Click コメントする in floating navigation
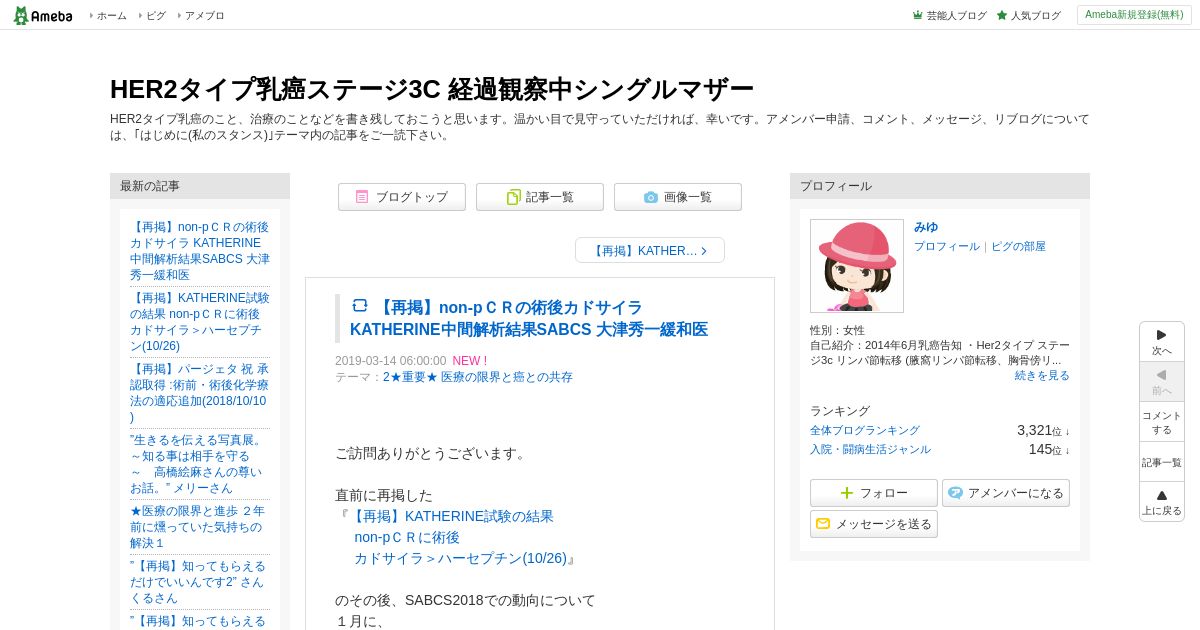 1162,422
